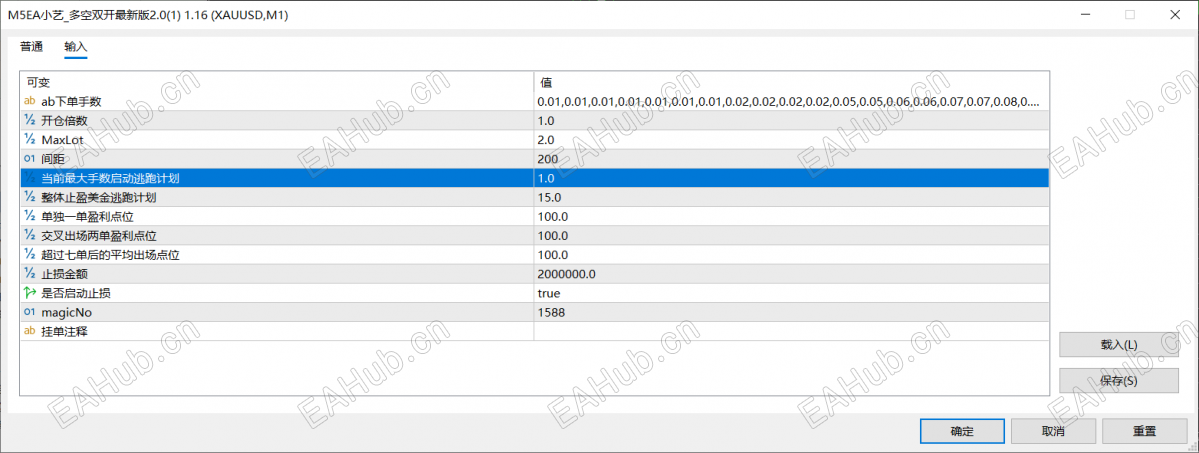Viewport: 1199px width, 453px height.
Task: Select the 超过七单后的平均出场点位 row label
Action: click(x=110, y=255)
